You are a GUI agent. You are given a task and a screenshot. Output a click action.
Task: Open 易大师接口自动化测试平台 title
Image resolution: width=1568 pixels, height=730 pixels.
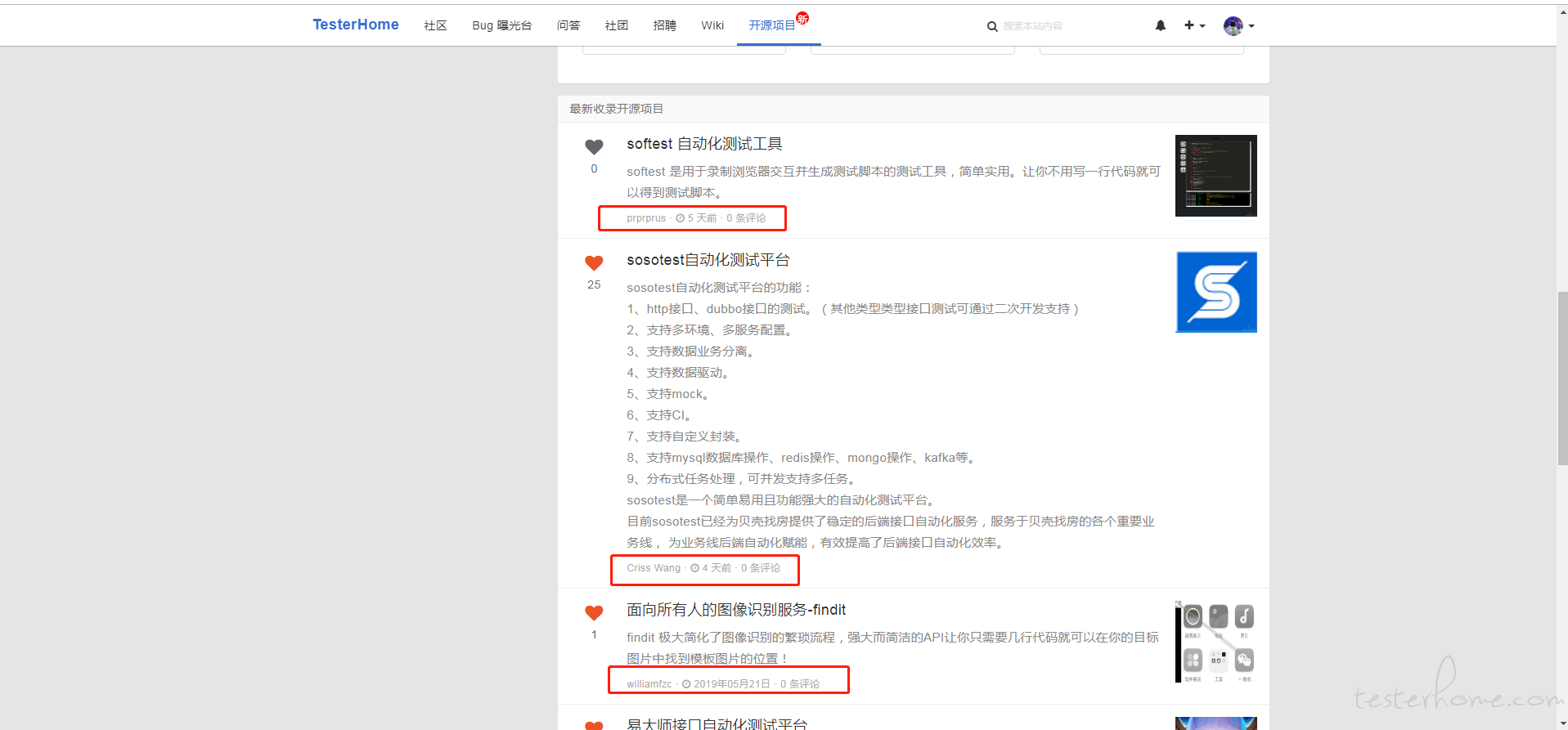coord(717,723)
